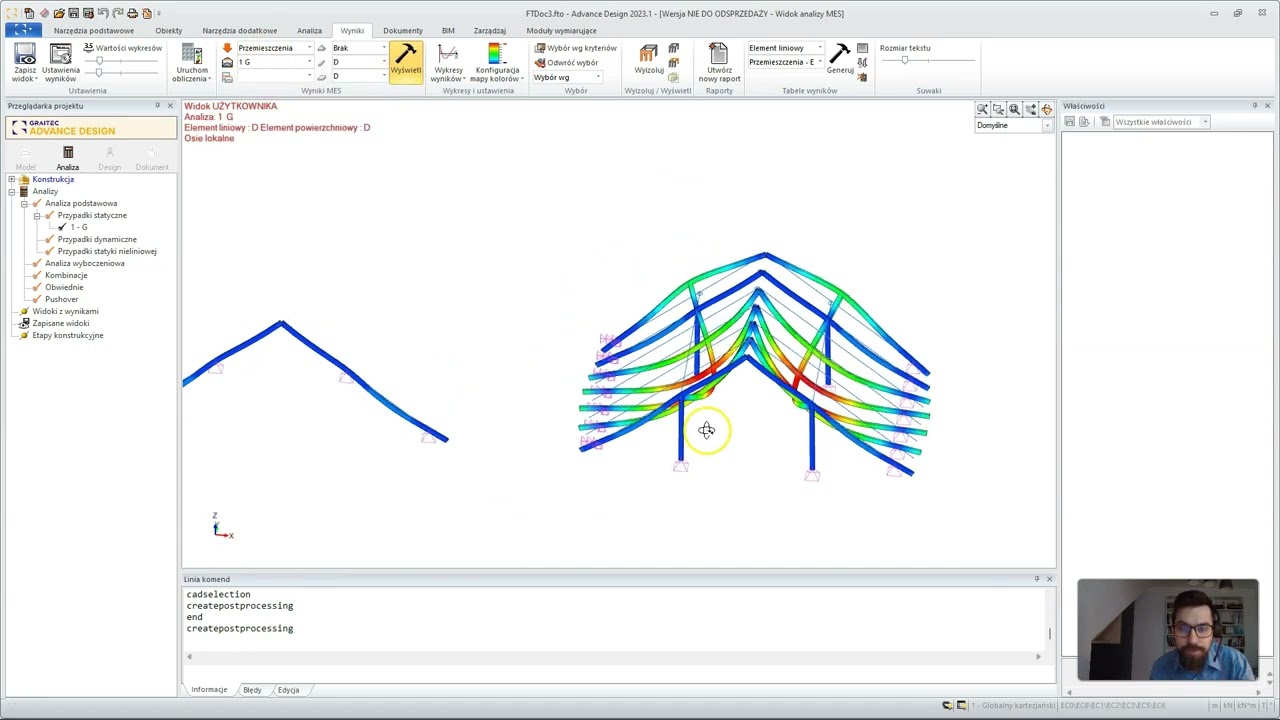Toggle the 1 - G load case checkmark
This screenshot has width=1280, height=720.
pos(62,227)
